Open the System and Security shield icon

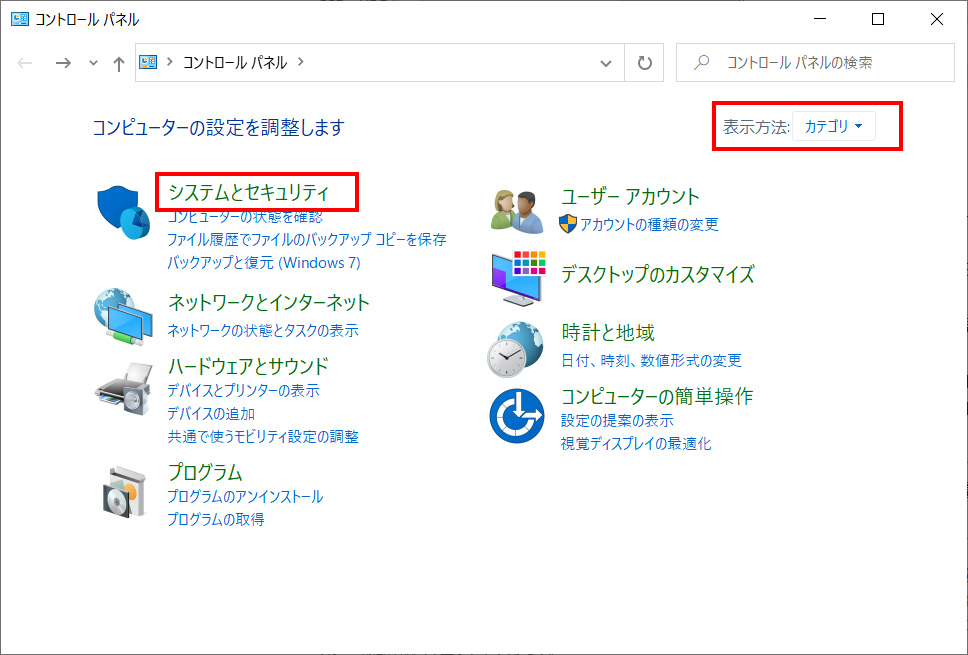pos(123,212)
